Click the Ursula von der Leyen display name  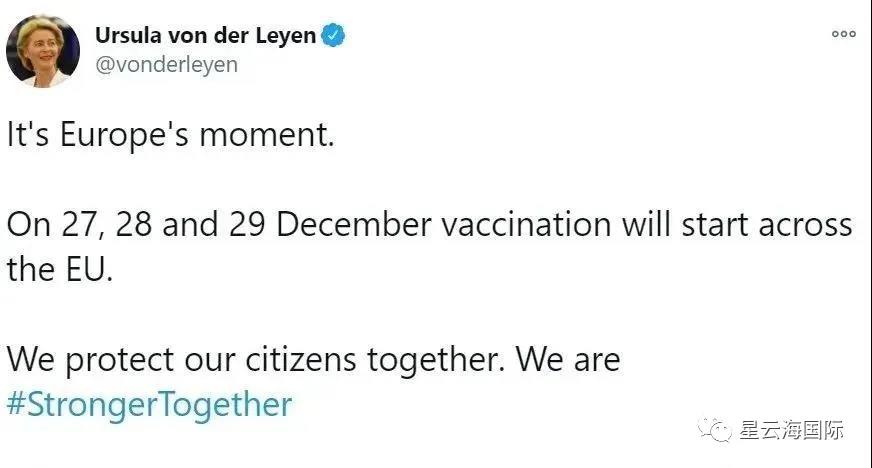(205, 36)
